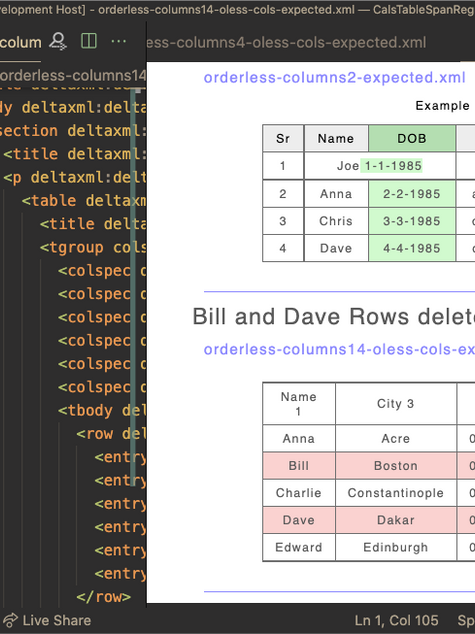Screen dimensions: 475x634
Task: Click the Anna cell in first table
Action: pyautogui.click(x=336, y=194)
